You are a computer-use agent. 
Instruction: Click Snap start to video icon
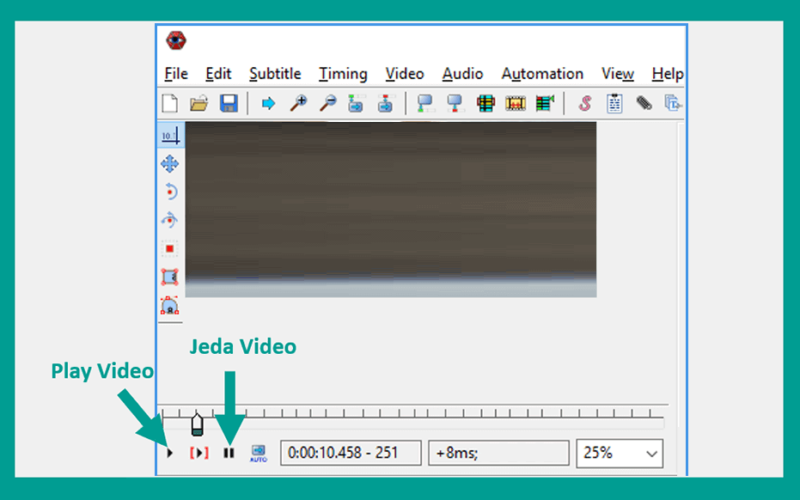point(425,104)
